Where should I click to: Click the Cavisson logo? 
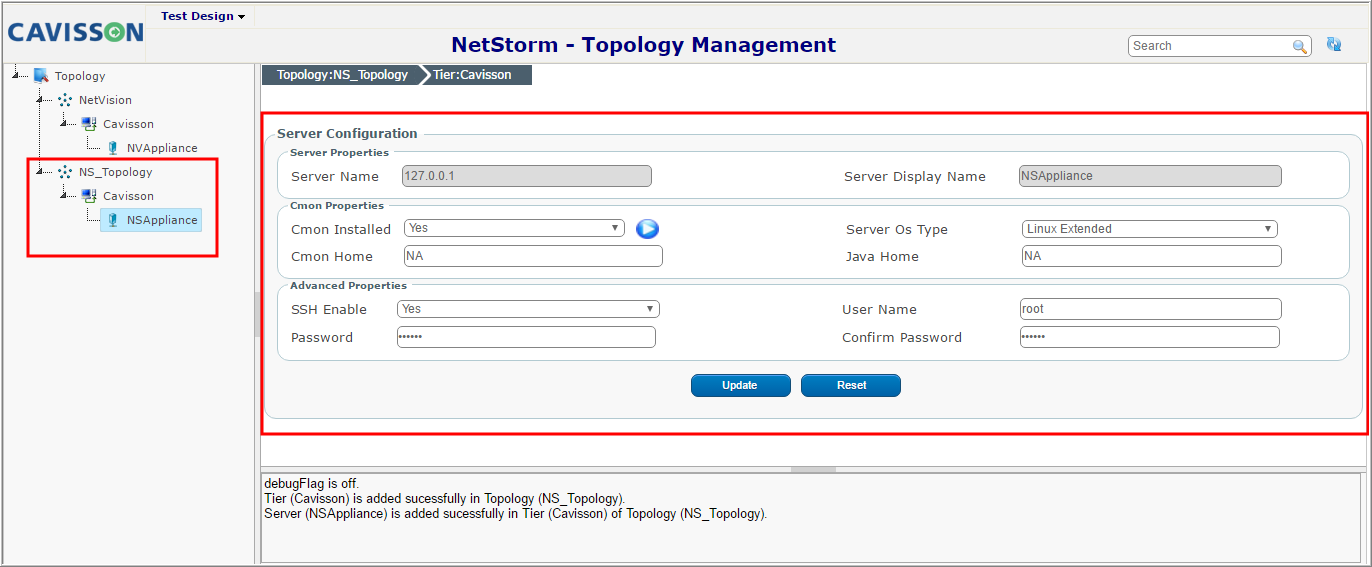76,32
